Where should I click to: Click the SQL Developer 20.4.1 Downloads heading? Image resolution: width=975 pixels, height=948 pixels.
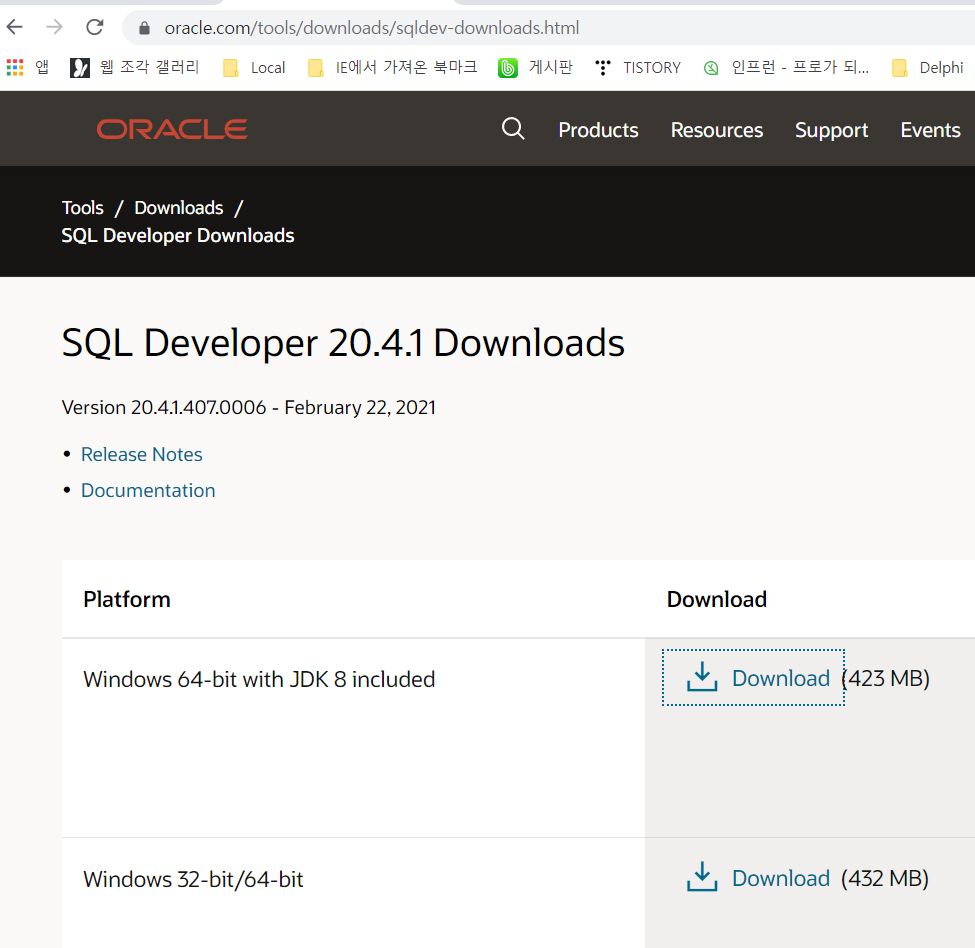(343, 343)
